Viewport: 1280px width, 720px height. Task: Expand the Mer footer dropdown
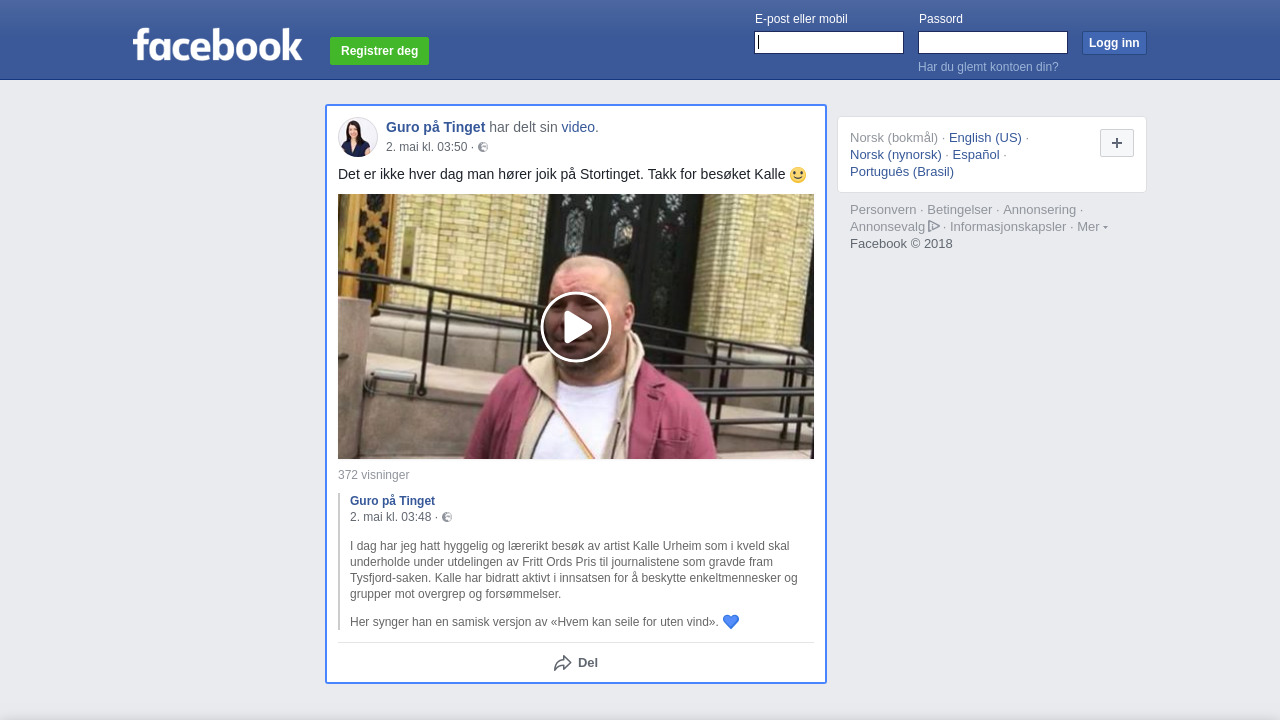click(1092, 227)
